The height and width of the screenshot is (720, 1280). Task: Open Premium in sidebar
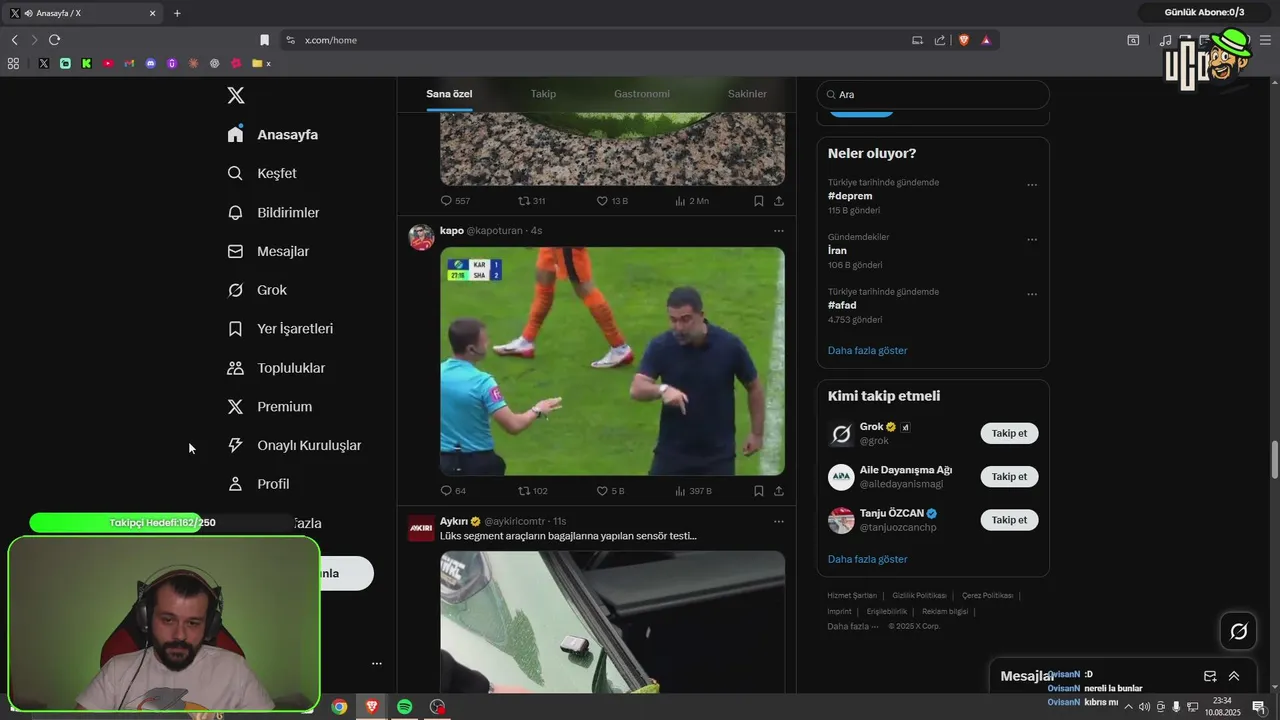point(269,407)
